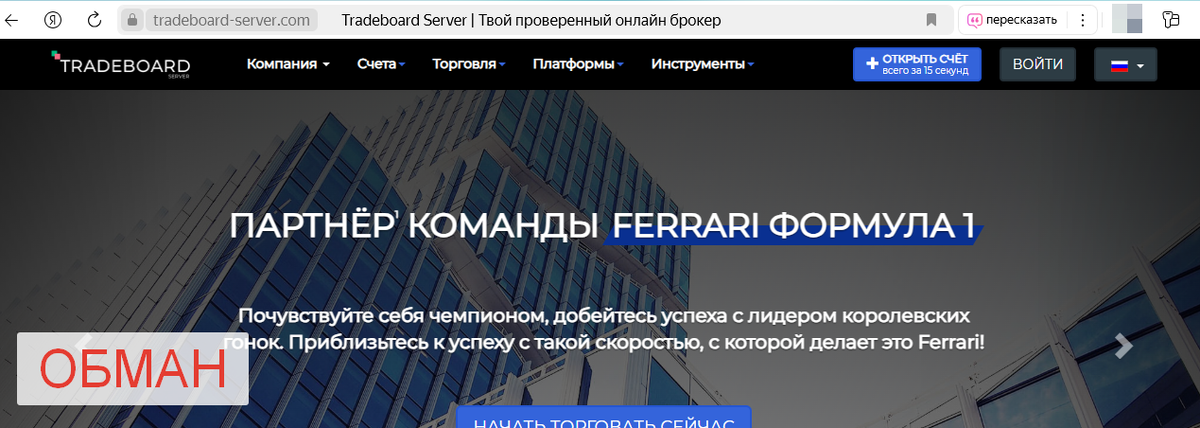Expand the Торговля menu
The image size is (1200, 428).
coord(468,64)
